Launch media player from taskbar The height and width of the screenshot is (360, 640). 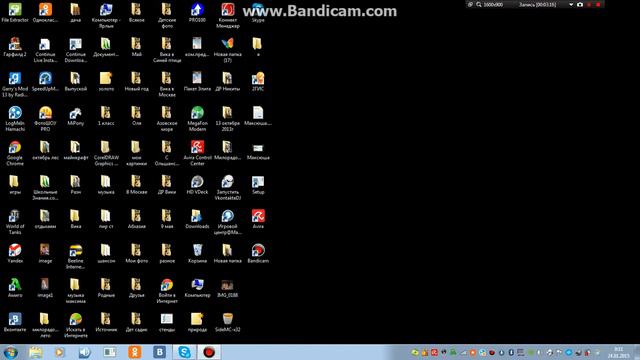(60, 352)
